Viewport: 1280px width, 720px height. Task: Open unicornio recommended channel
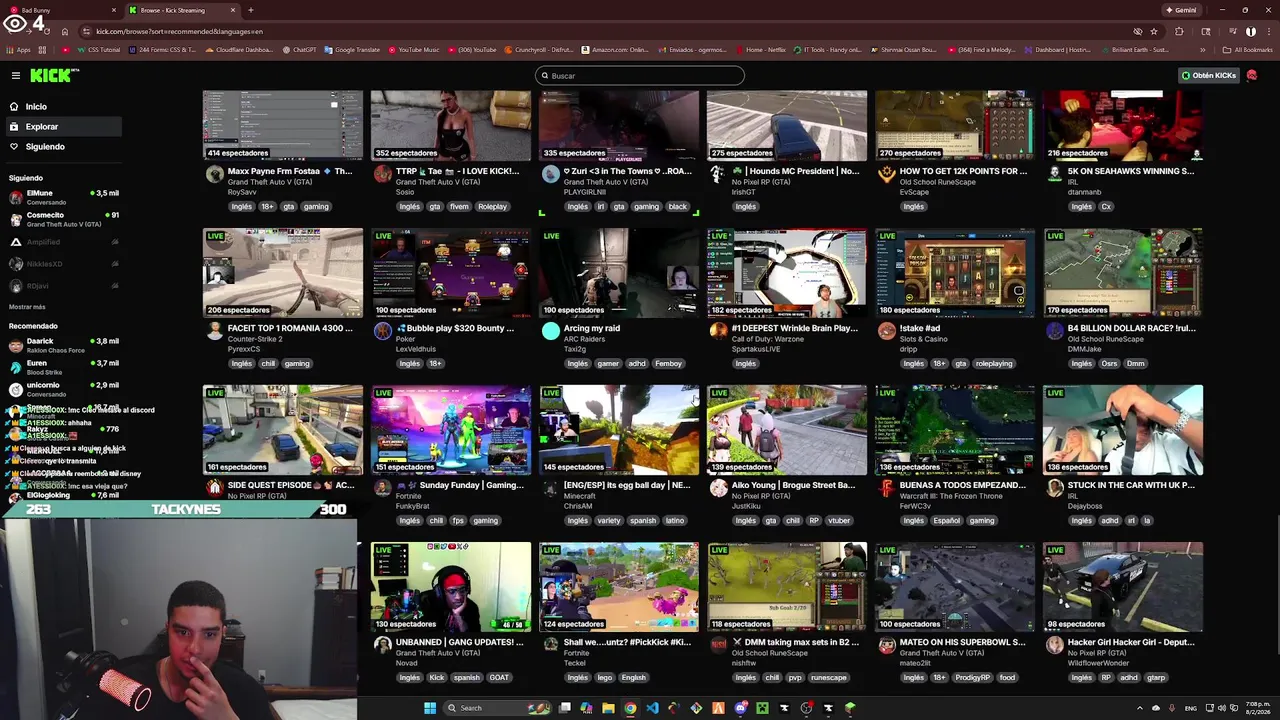coord(62,389)
